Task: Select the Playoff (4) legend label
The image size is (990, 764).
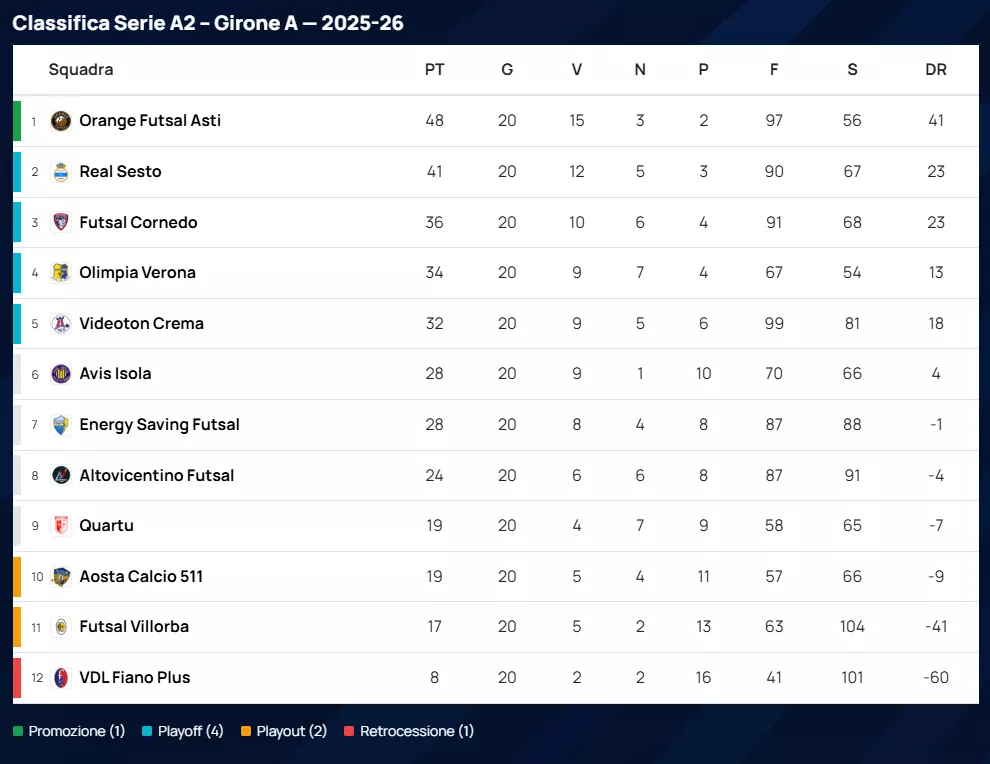Action: click(190, 732)
